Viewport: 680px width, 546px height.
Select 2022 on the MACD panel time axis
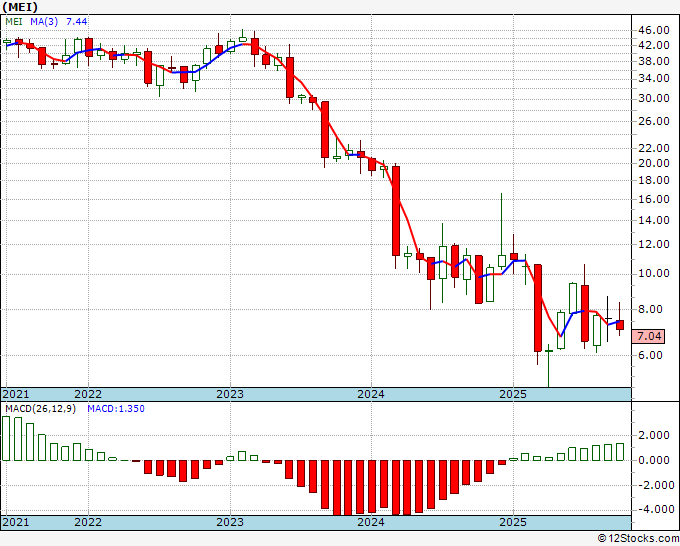pyautogui.click(x=88, y=522)
